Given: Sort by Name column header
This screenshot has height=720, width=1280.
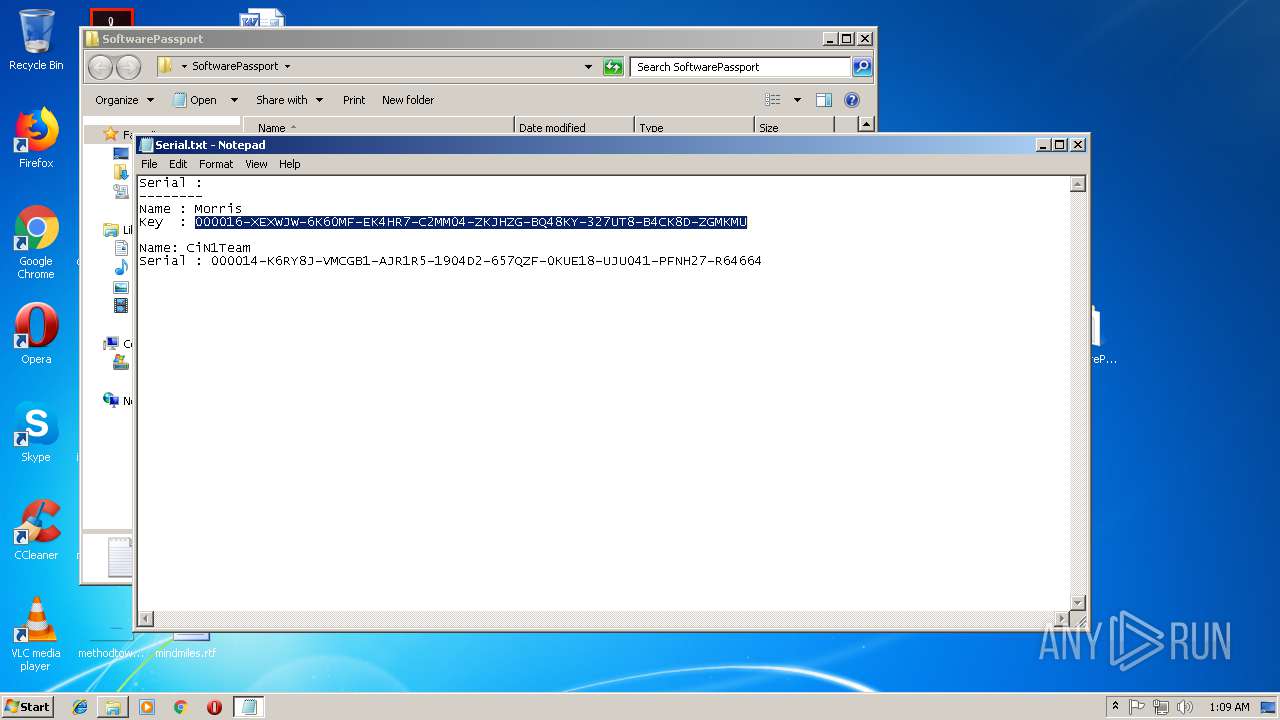Looking at the screenshot, I should click(x=378, y=127).
